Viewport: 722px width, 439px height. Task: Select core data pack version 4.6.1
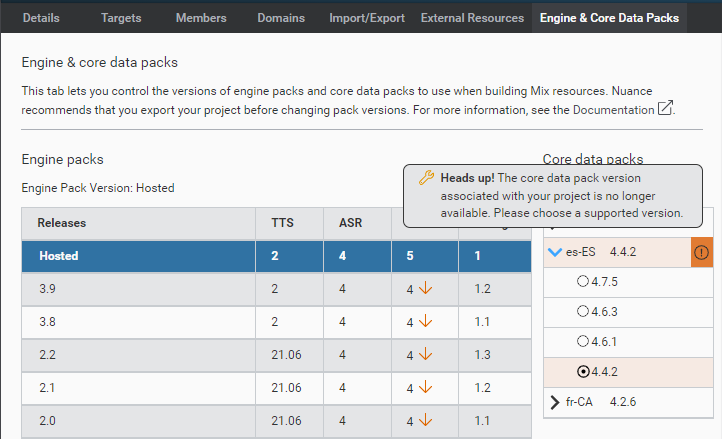[583, 342]
